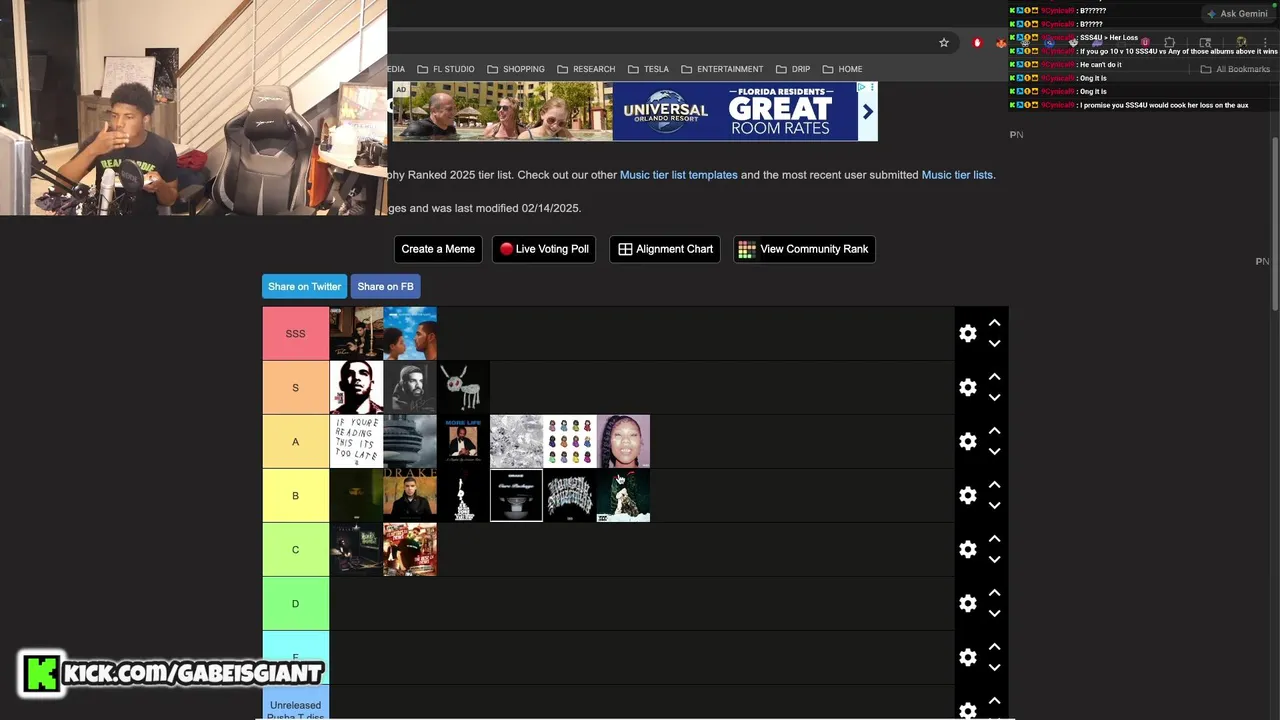Click Share on FB

[x=385, y=286]
